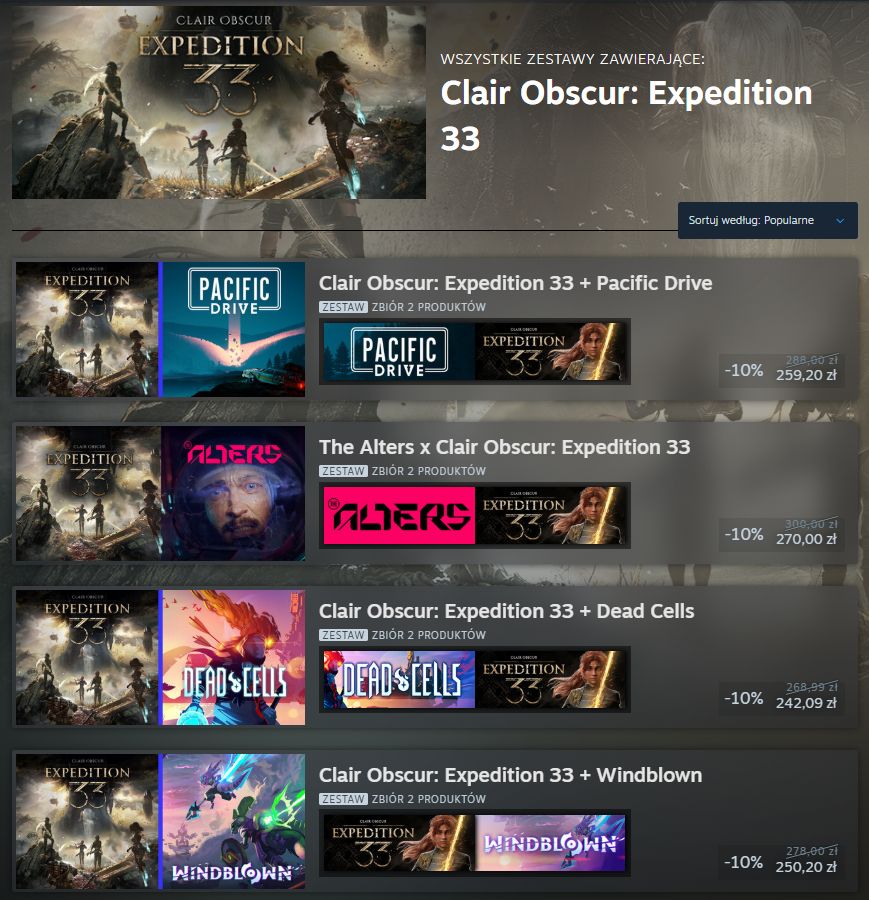Click the 250,20 zł discounted price box
The height and width of the screenshot is (900, 869).
pos(781,862)
